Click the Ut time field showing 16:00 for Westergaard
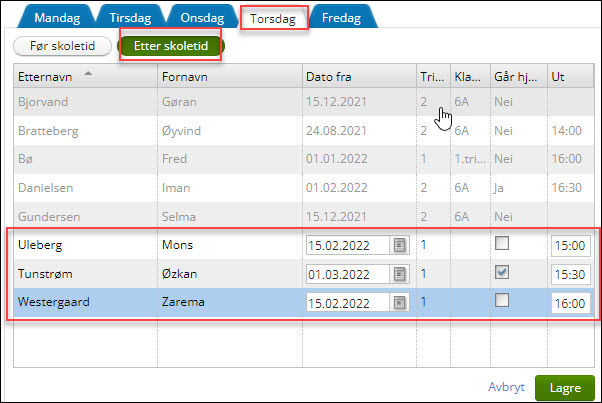 pyautogui.click(x=570, y=302)
